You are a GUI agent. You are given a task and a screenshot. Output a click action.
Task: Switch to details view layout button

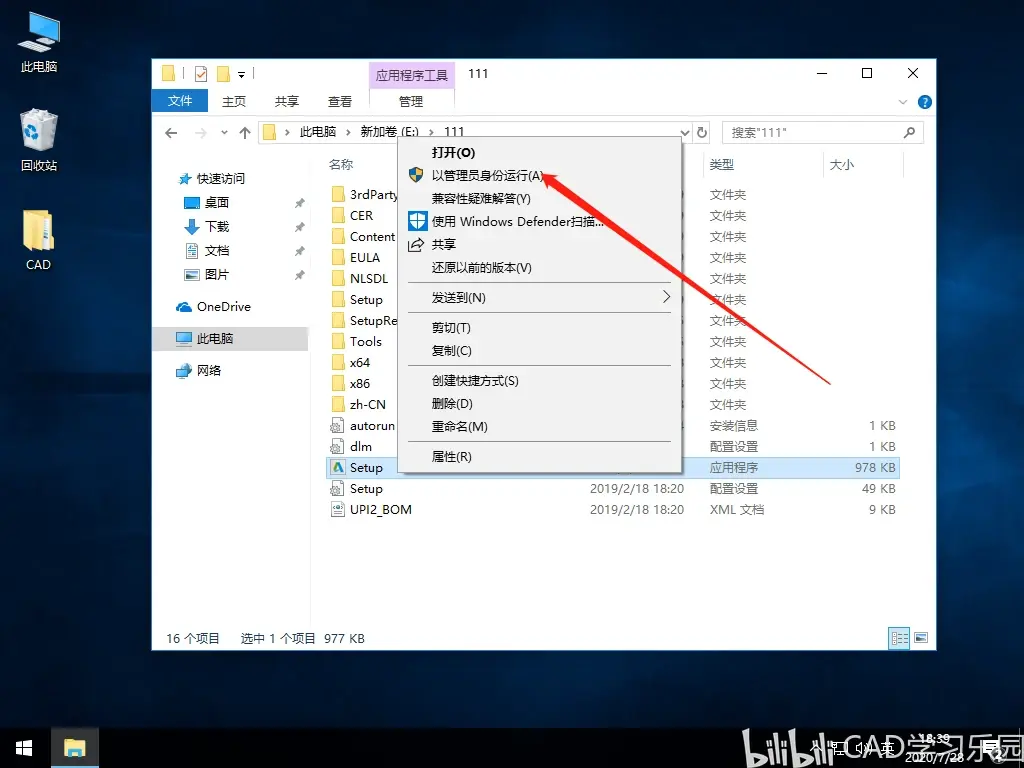(x=899, y=638)
